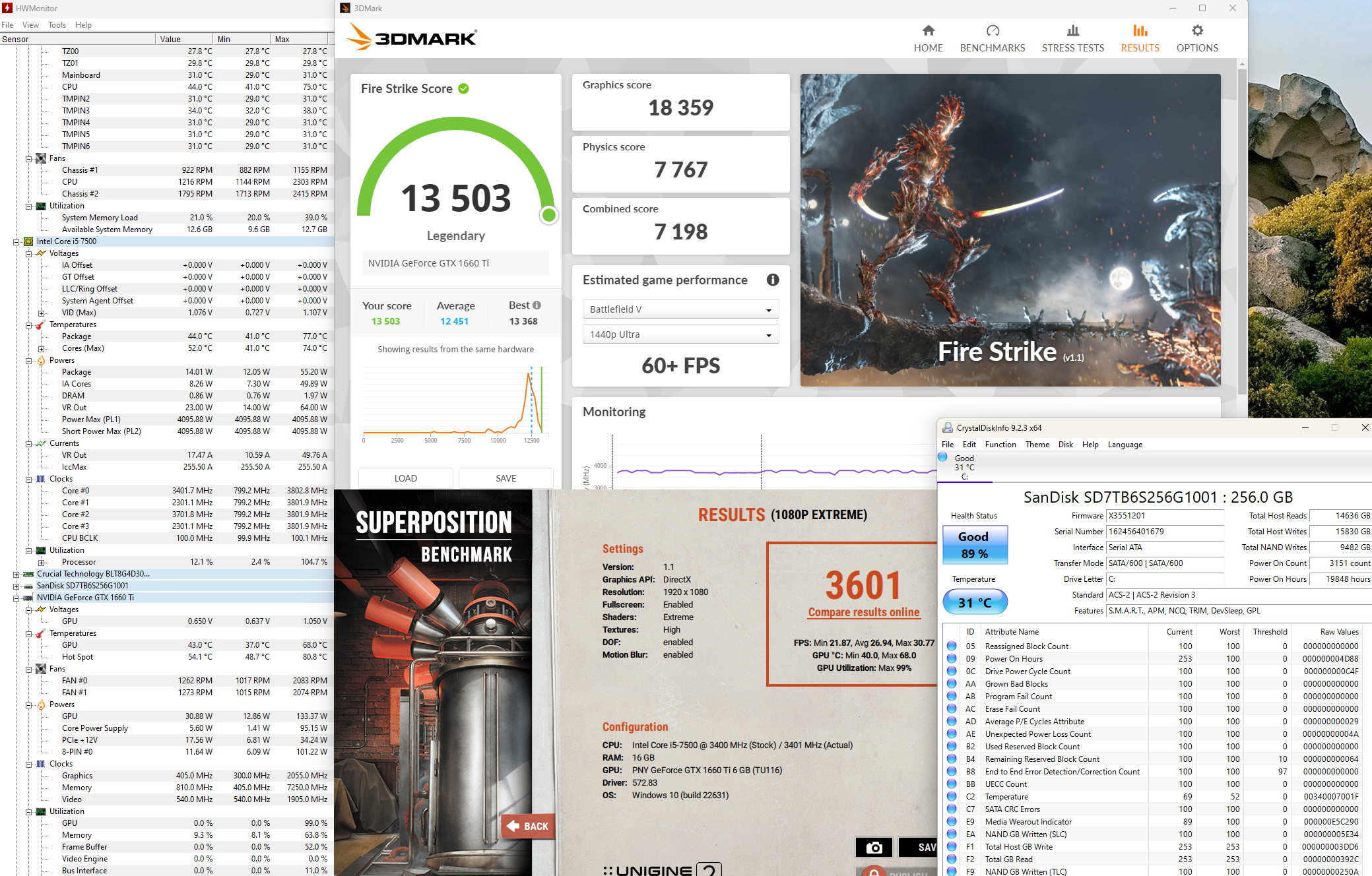Click info icon beside Estimated game performance
Viewport: 1372px width, 876px height.
pos(772,280)
